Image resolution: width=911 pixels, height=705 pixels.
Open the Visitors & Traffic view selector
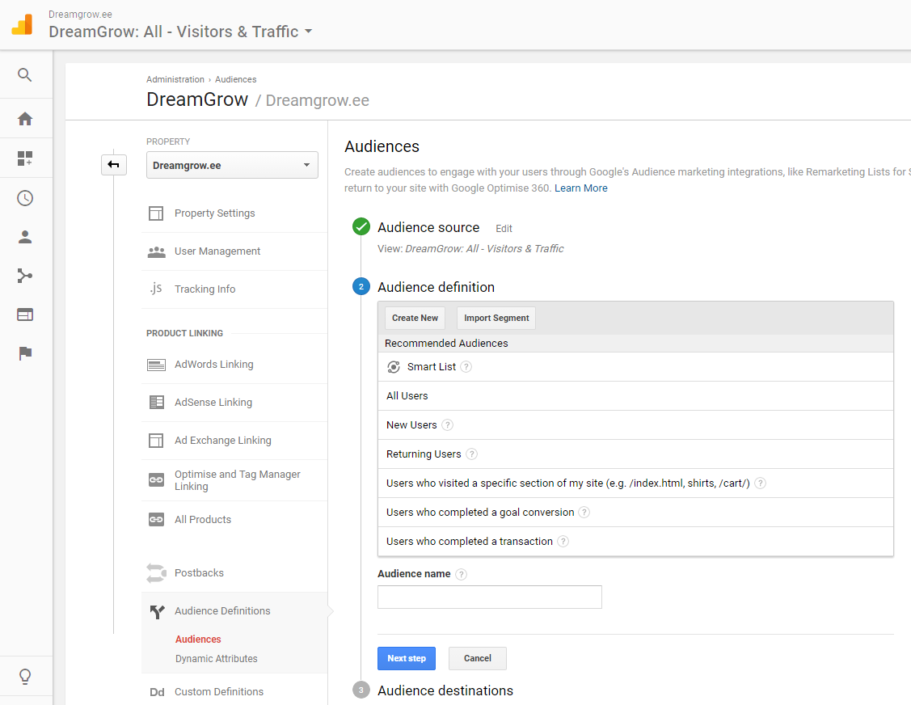(181, 31)
